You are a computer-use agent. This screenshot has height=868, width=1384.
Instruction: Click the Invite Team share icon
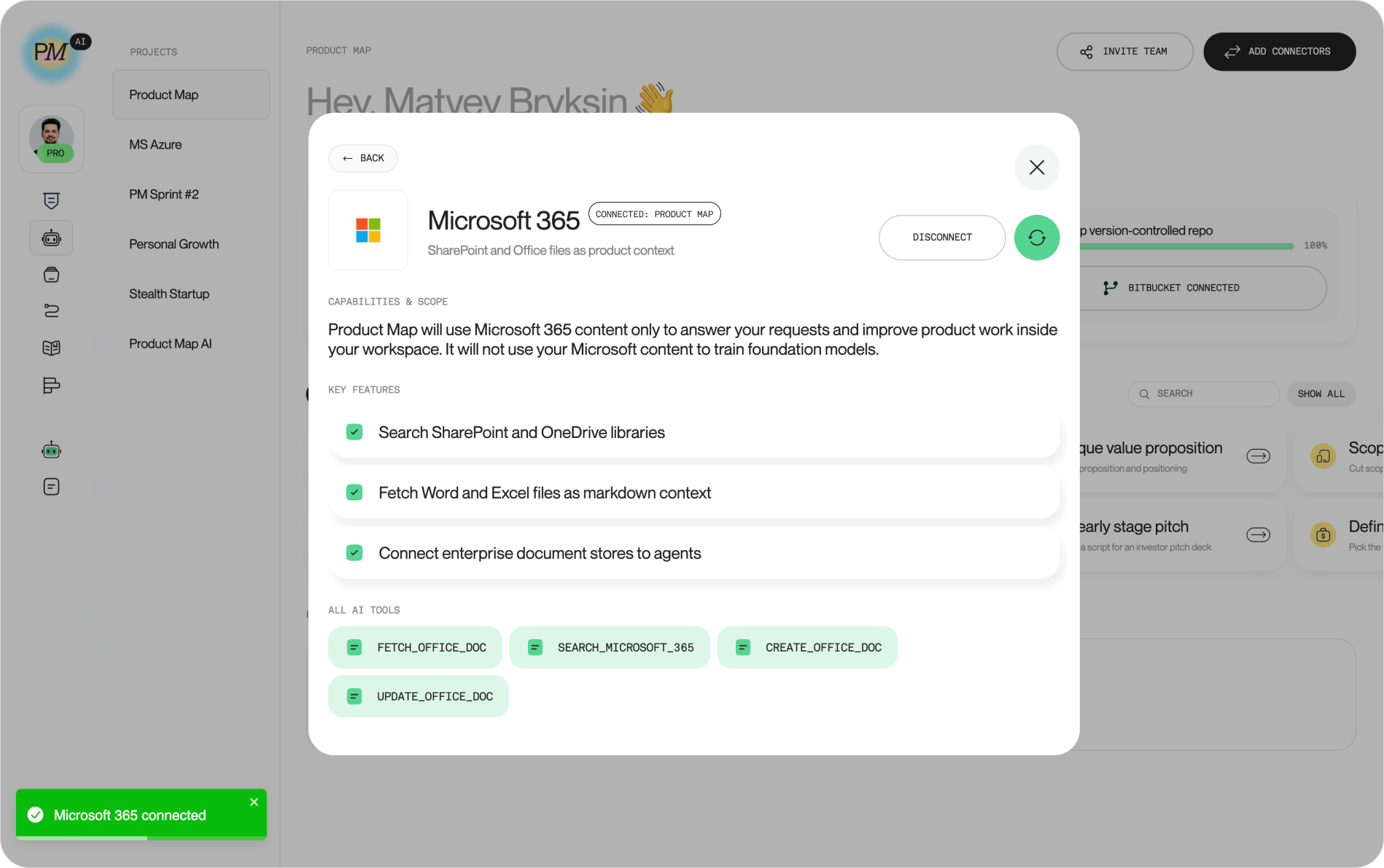click(1086, 52)
